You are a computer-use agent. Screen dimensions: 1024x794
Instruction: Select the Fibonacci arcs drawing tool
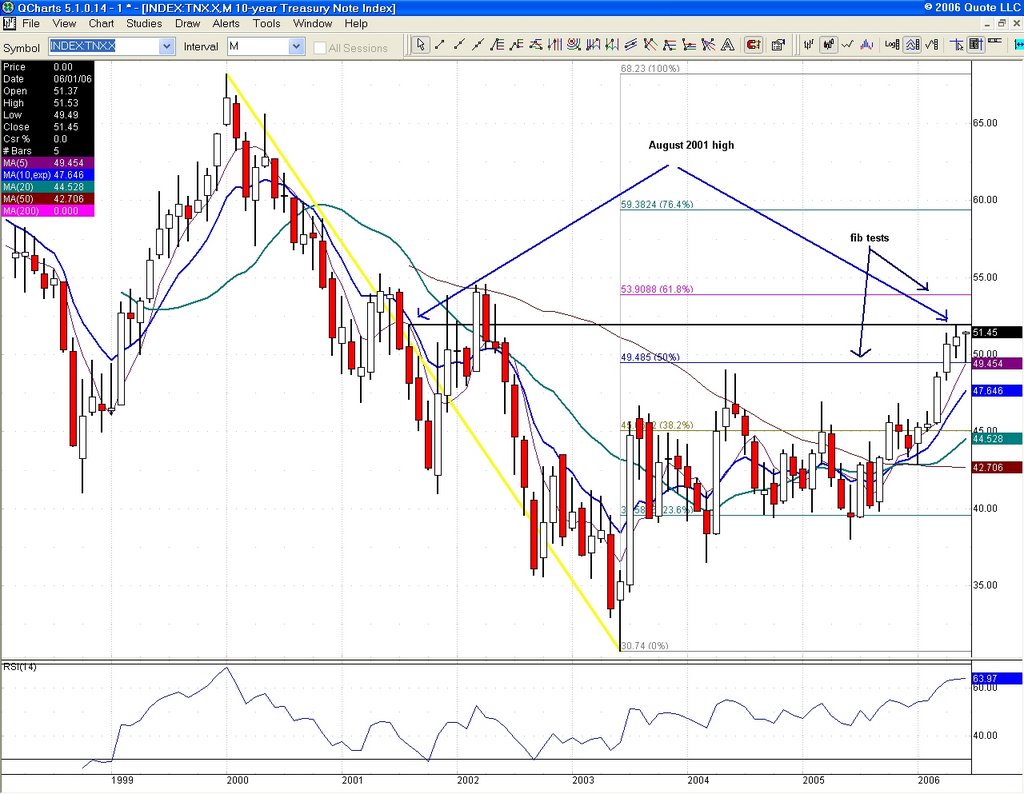point(574,45)
